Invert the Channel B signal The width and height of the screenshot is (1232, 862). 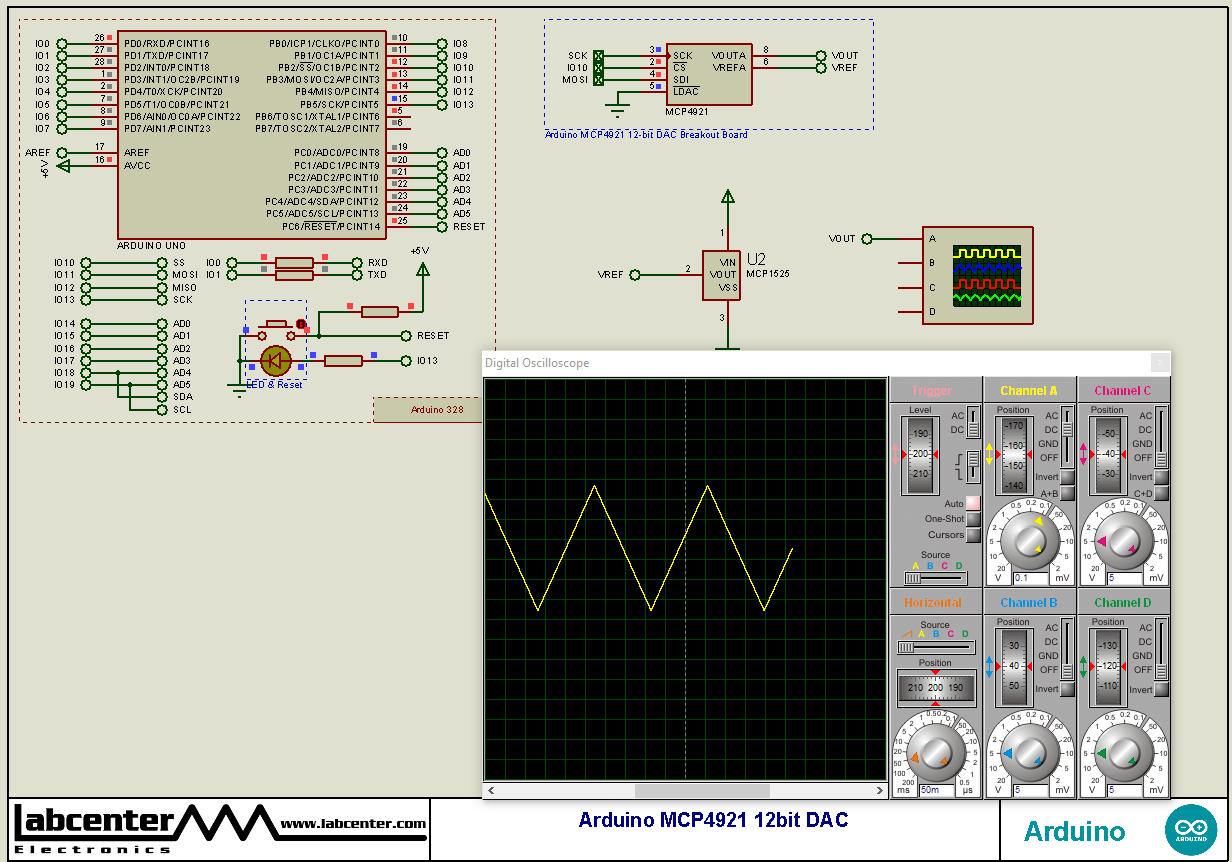1068,690
